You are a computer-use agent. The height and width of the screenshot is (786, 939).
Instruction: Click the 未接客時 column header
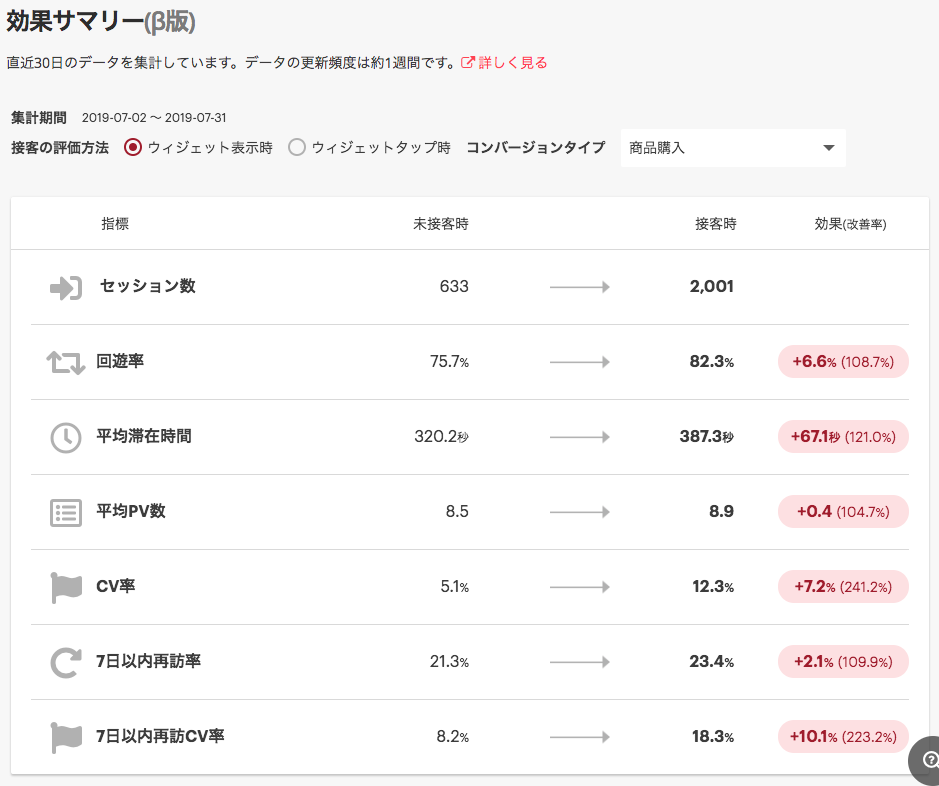(441, 224)
